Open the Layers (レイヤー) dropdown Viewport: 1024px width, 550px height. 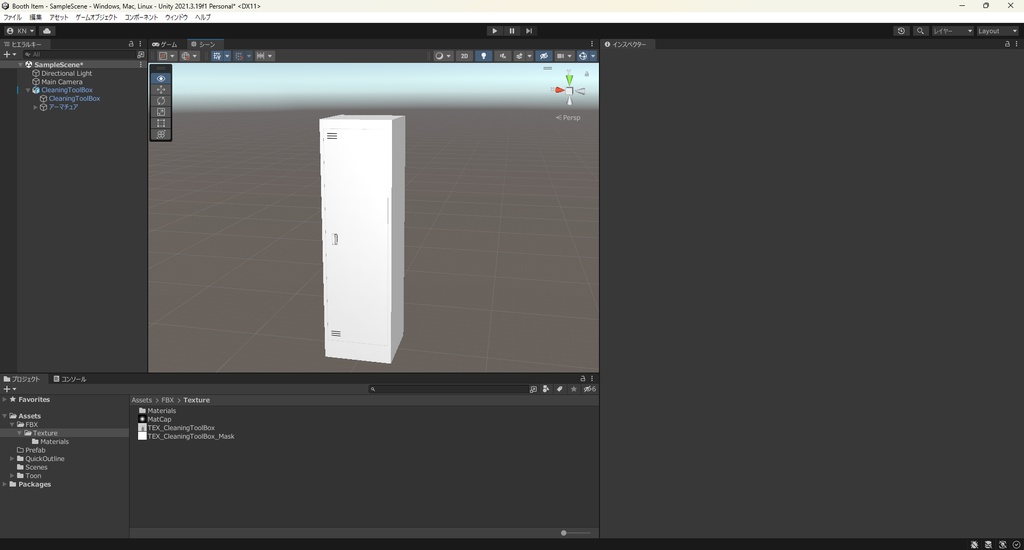click(952, 31)
